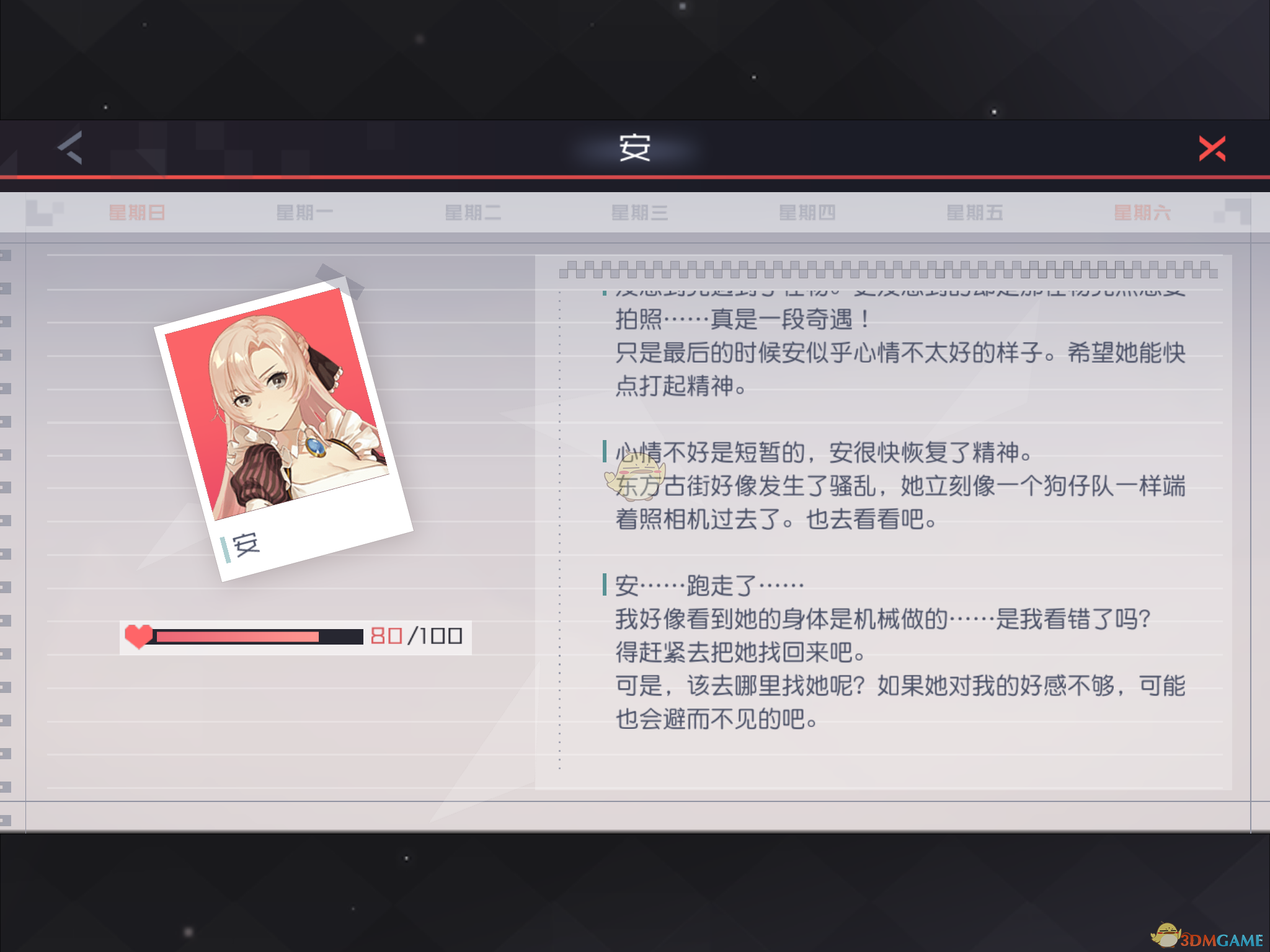Click the 80/100 affection value
The image size is (1270, 952).
click(x=416, y=636)
